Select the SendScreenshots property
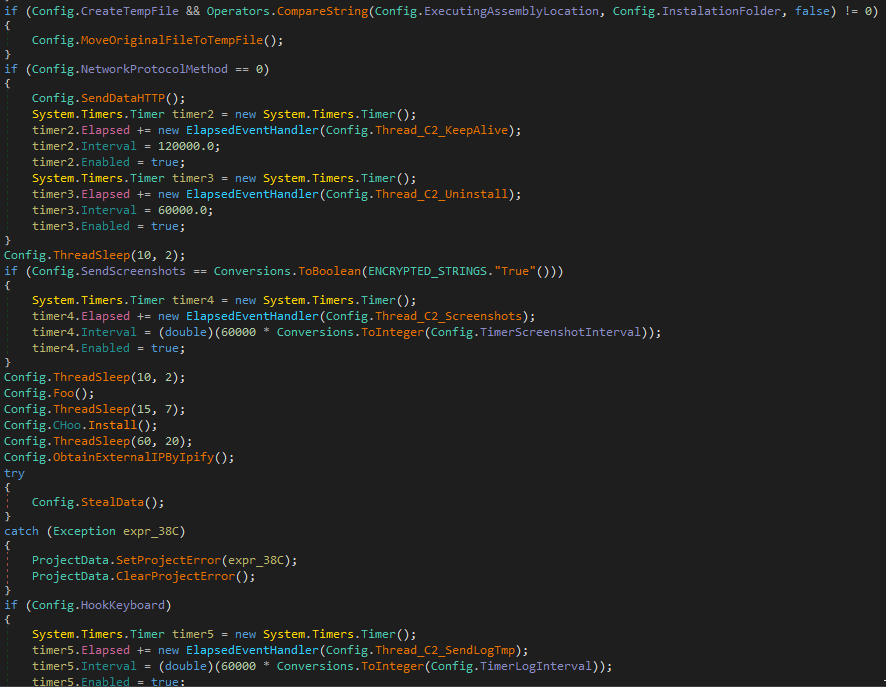The width and height of the screenshot is (886, 687). [x=133, y=271]
